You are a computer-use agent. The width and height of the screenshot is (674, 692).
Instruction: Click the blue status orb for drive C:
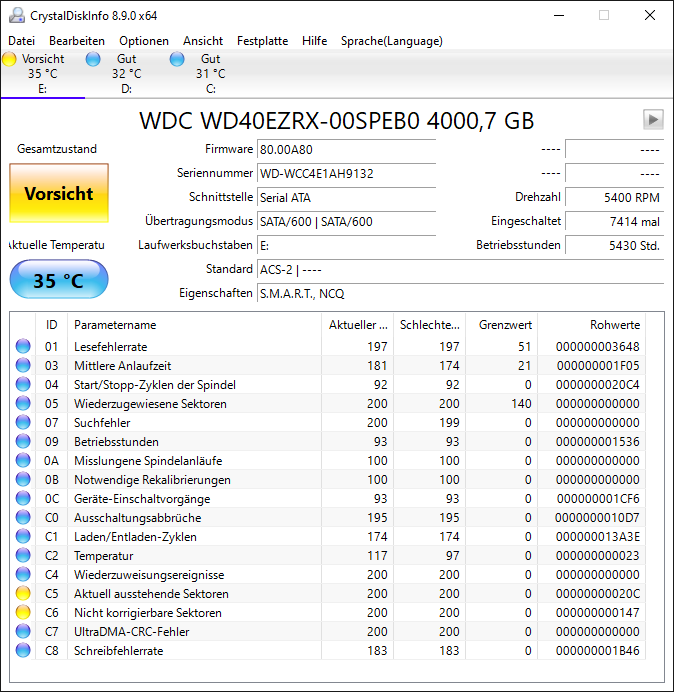point(177,59)
